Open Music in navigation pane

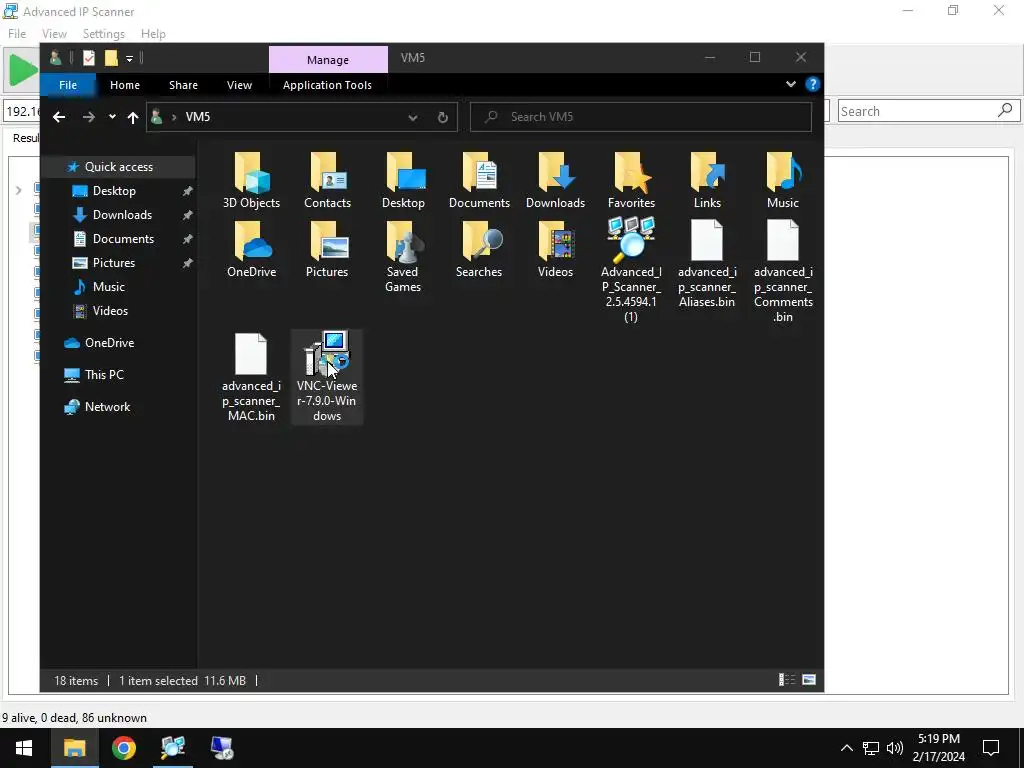[x=108, y=287]
